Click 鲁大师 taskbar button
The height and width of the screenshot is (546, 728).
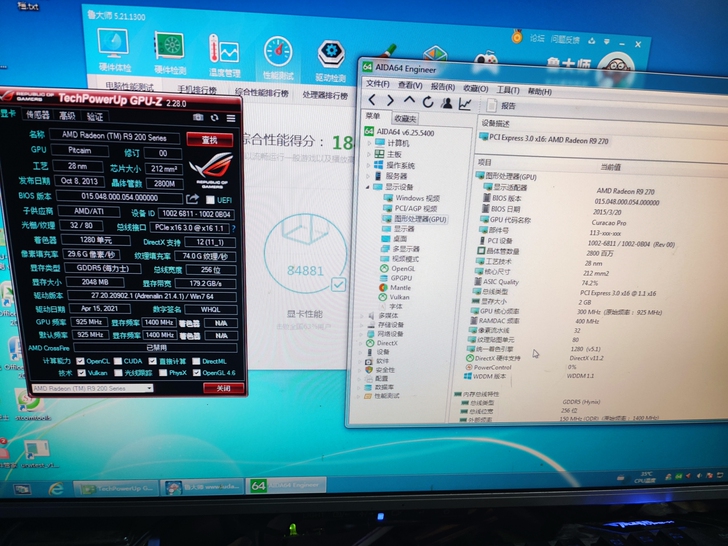click(202, 487)
